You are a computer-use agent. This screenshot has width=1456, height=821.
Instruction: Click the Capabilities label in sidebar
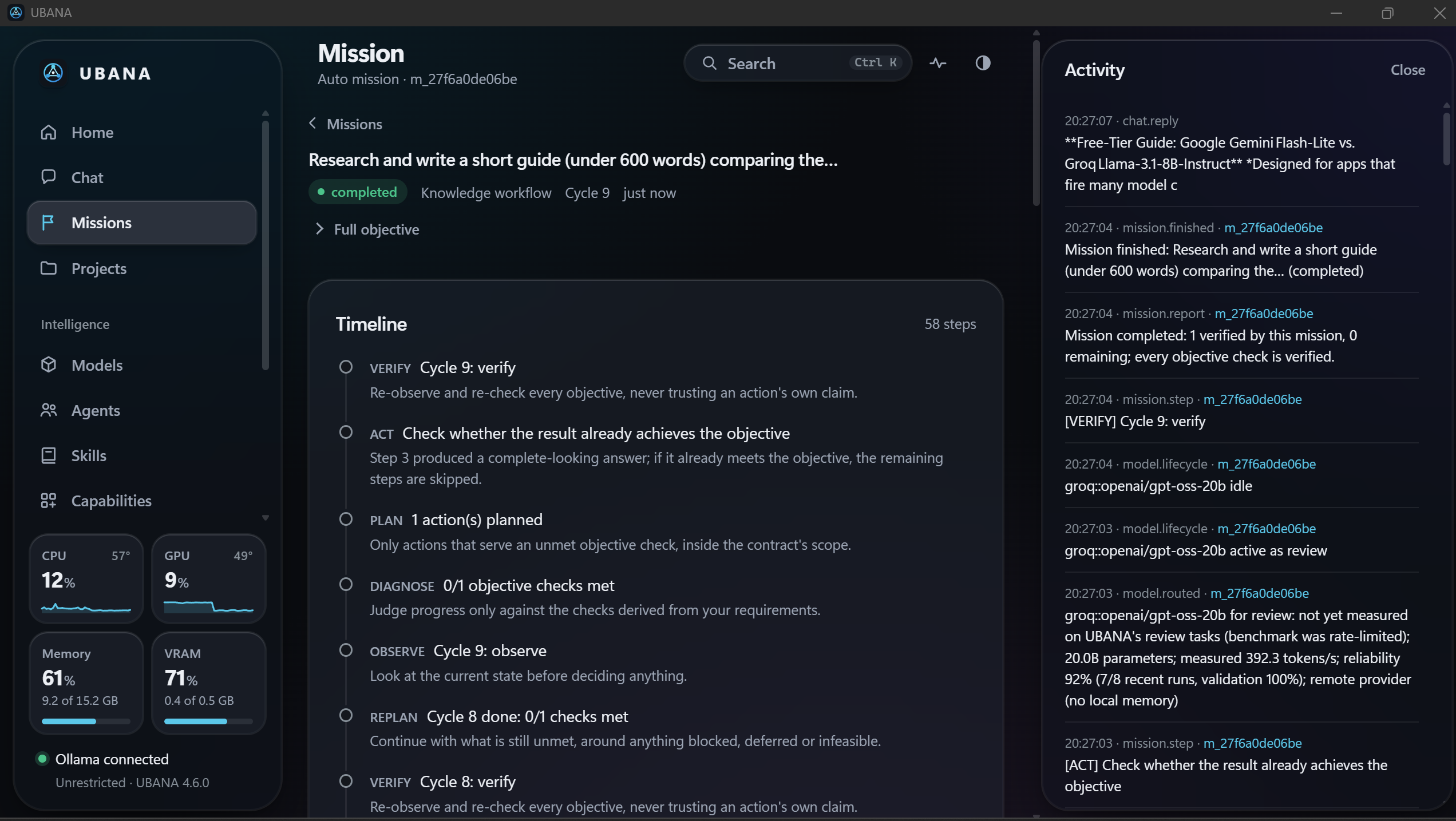111,501
